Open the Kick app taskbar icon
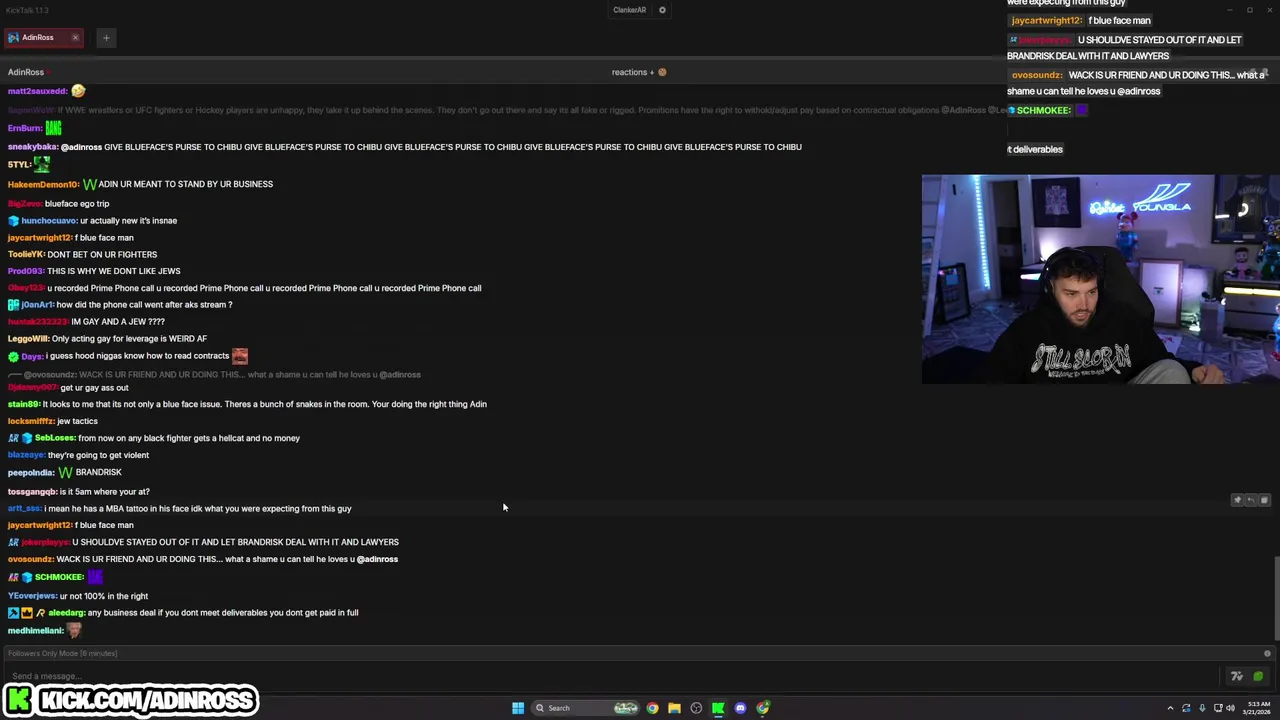The height and width of the screenshot is (720, 1280). tap(718, 708)
